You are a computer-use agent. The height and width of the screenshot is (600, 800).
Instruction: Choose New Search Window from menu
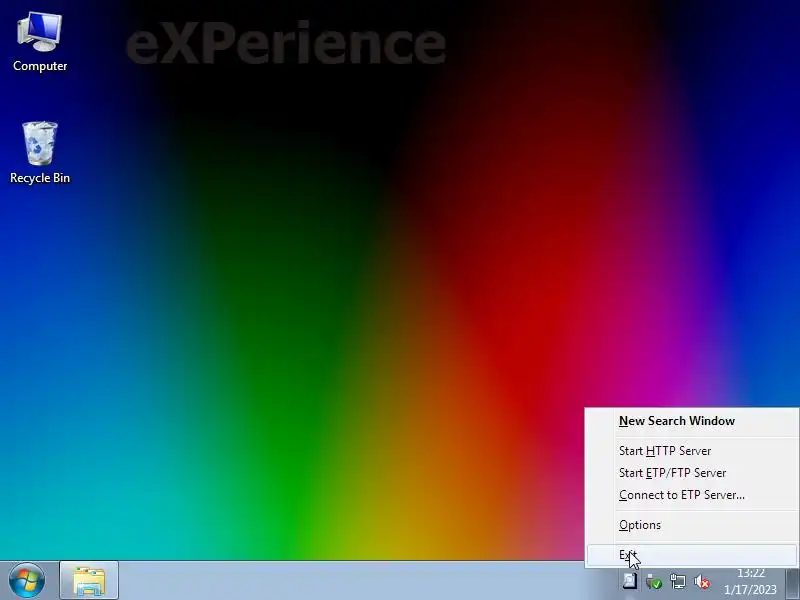[692, 421]
